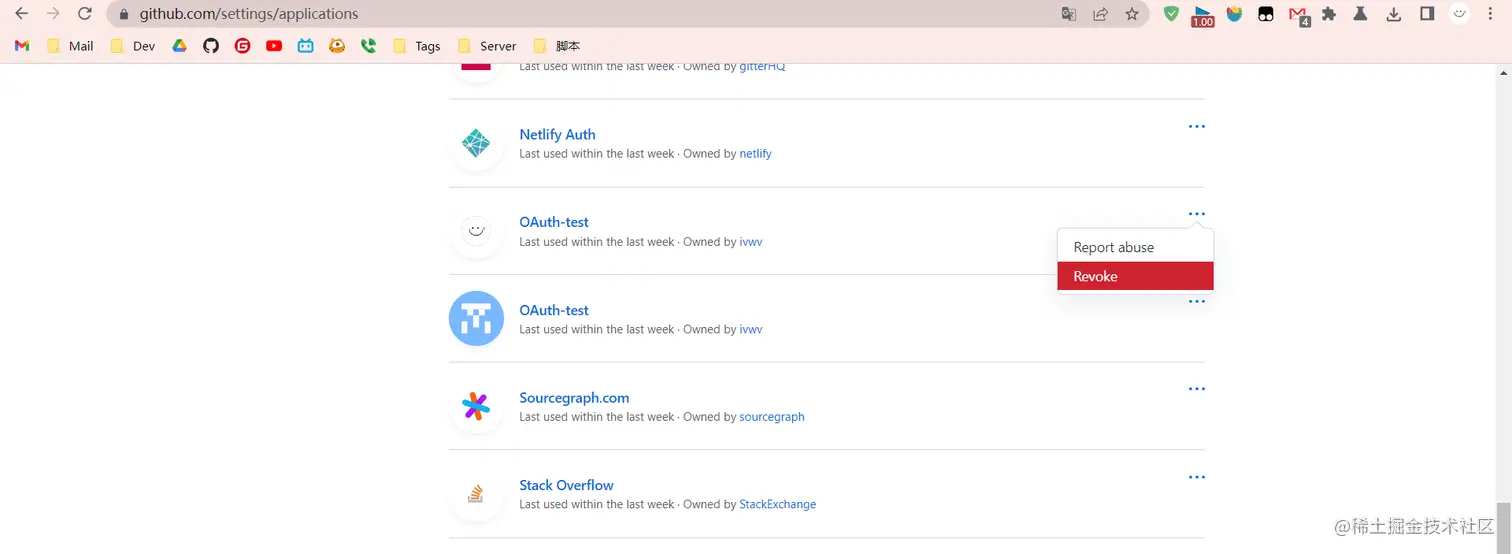Open the Google Drive bookmark
Image resolution: width=1512 pixels, height=554 pixels.
(179, 46)
